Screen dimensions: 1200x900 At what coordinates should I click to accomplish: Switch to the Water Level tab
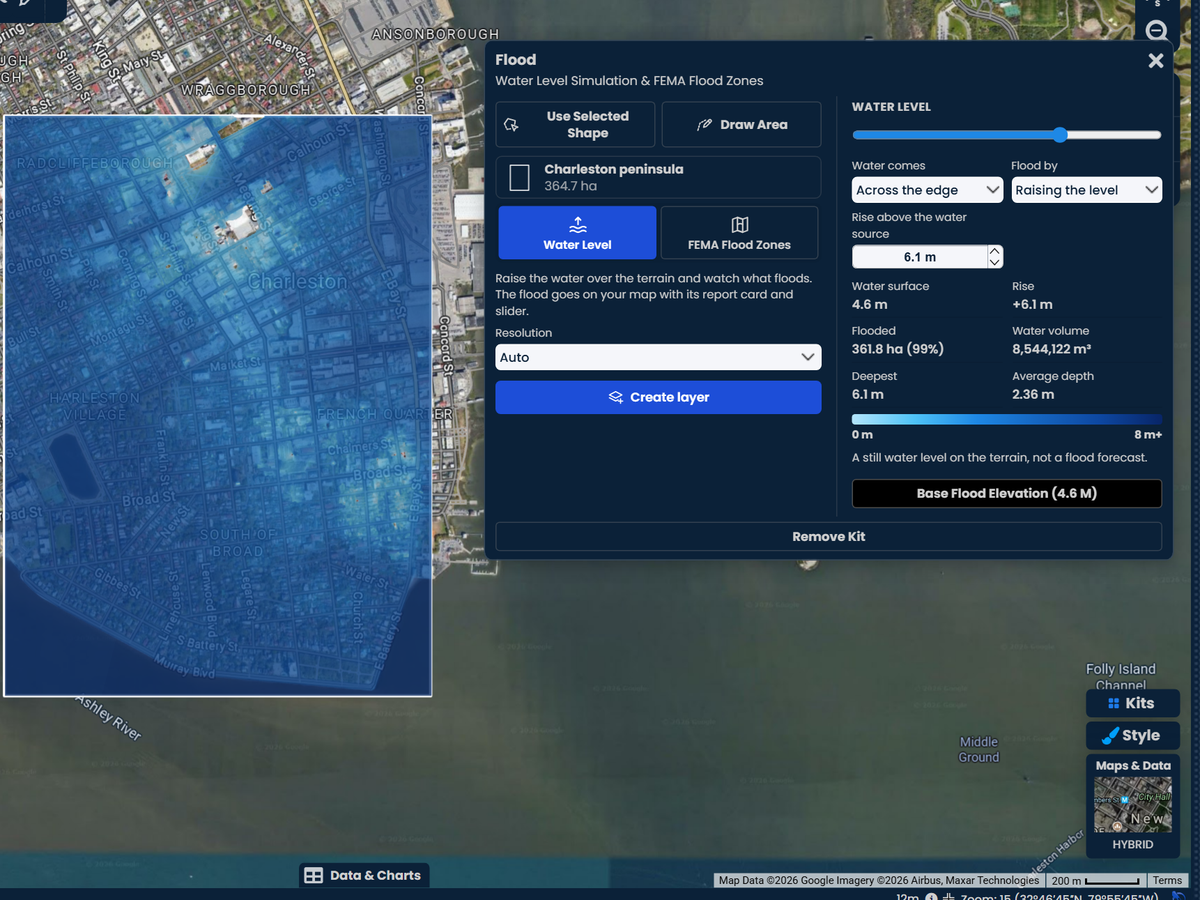point(577,233)
